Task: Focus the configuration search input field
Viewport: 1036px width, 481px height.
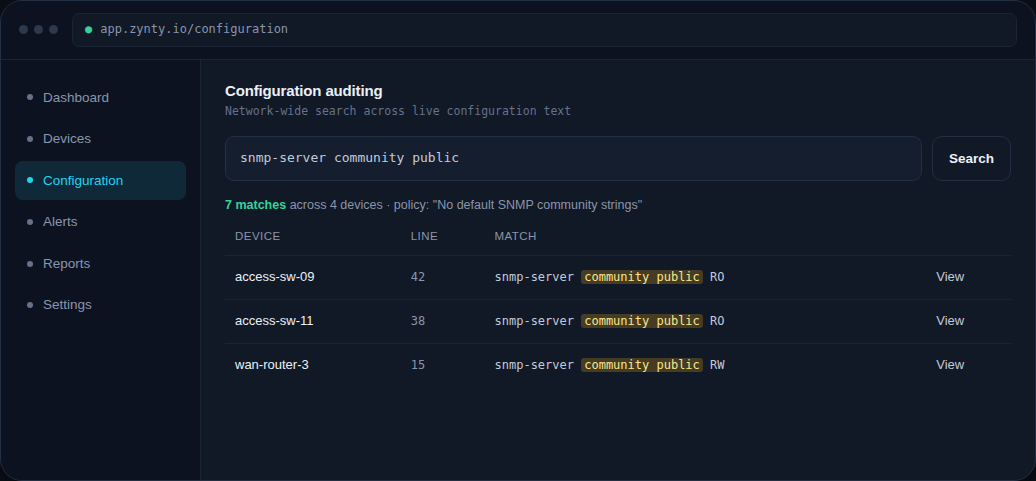Action: coord(573,159)
